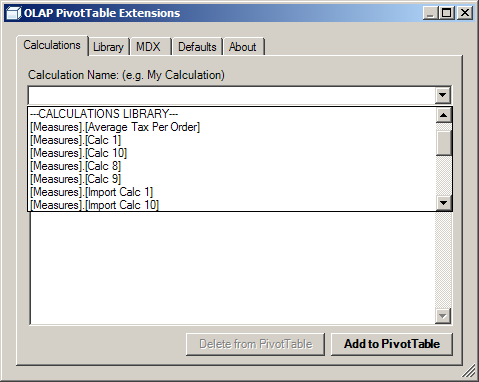Click the Calculation Name input field

click(x=232, y=96)
